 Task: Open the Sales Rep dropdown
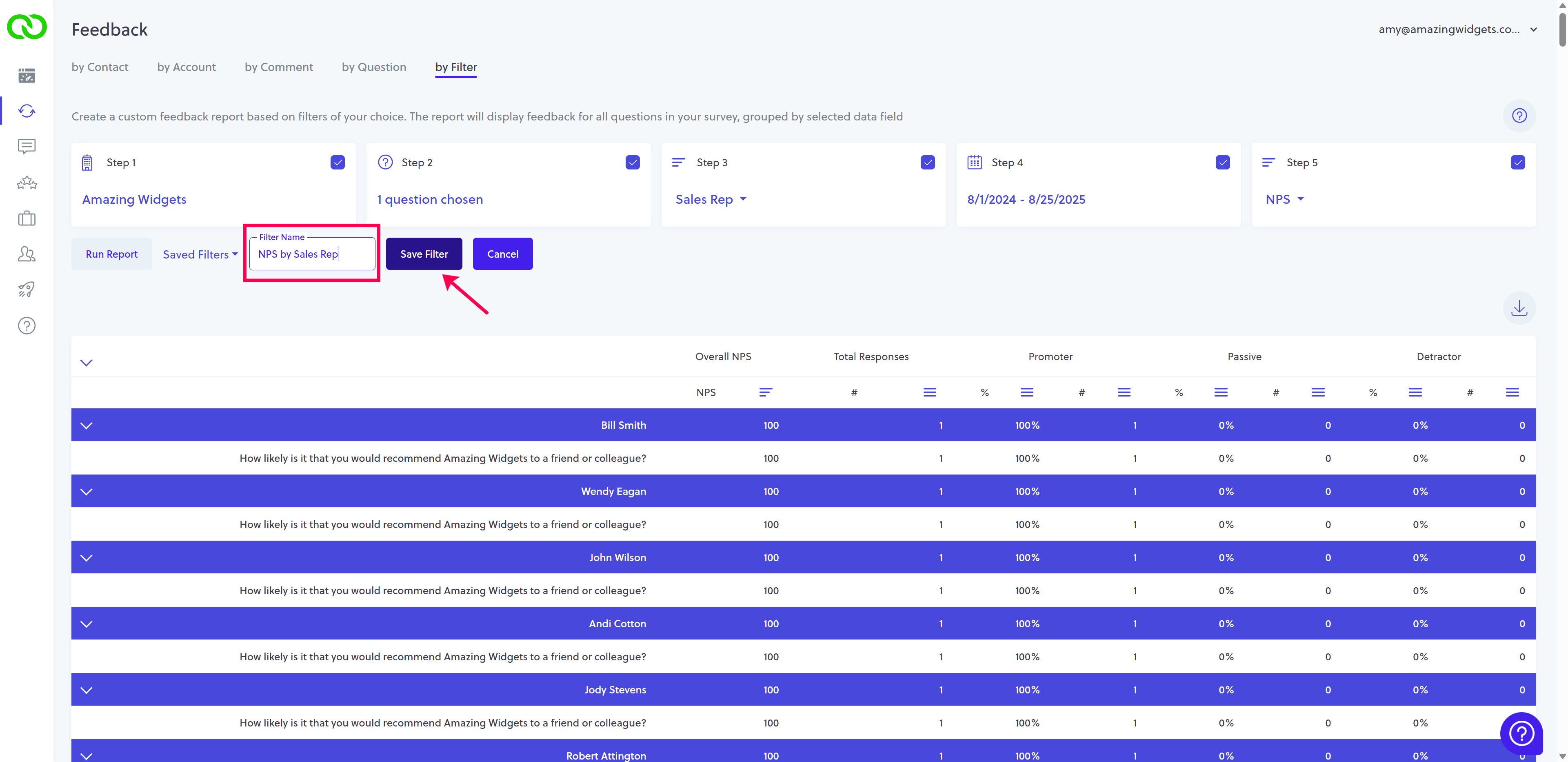pos(711,199)
